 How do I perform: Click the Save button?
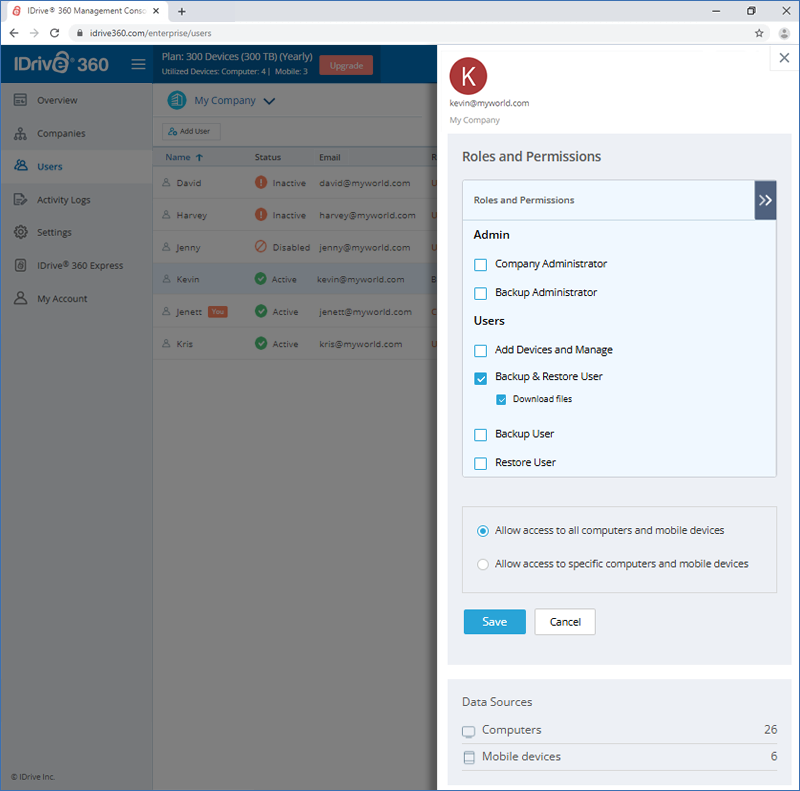point(494,622)
